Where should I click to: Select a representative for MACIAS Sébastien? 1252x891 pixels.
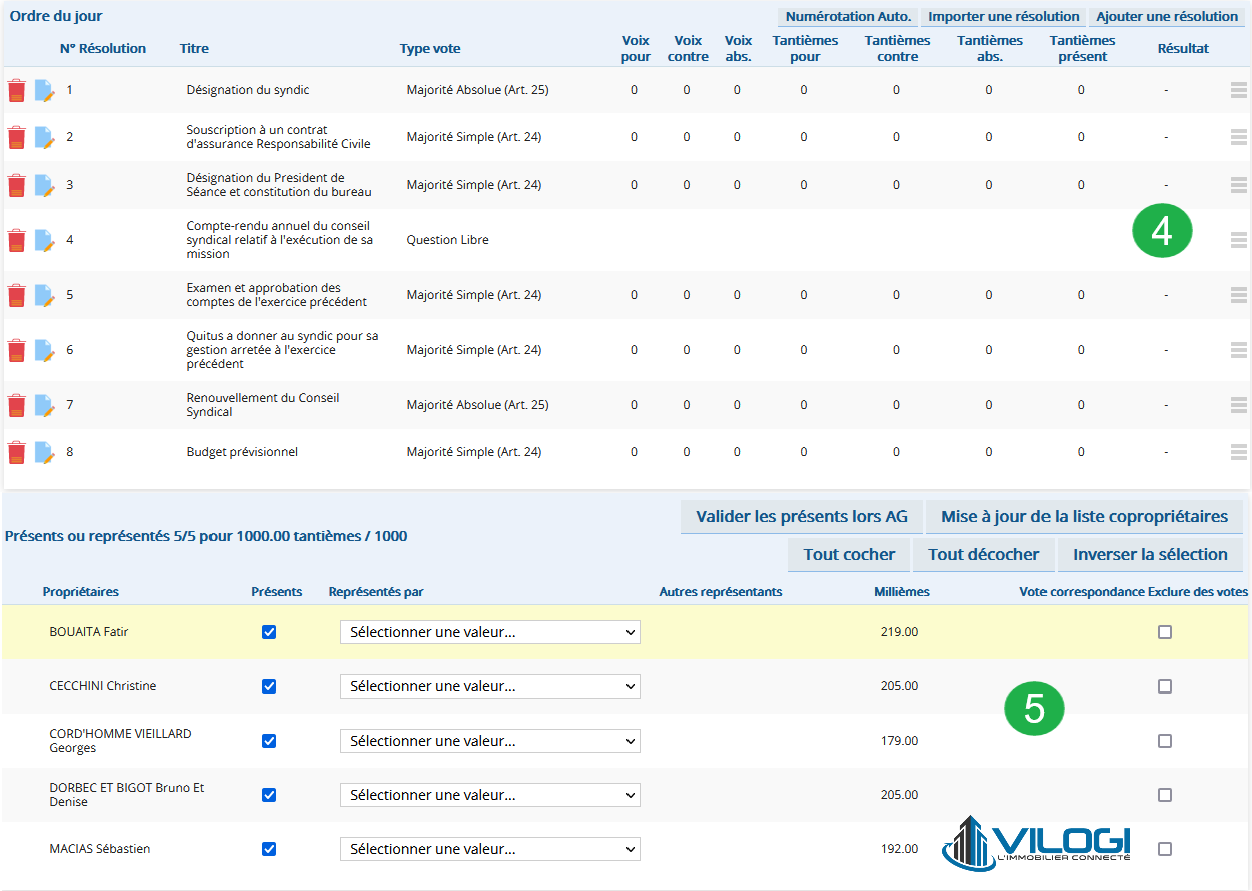490,849
